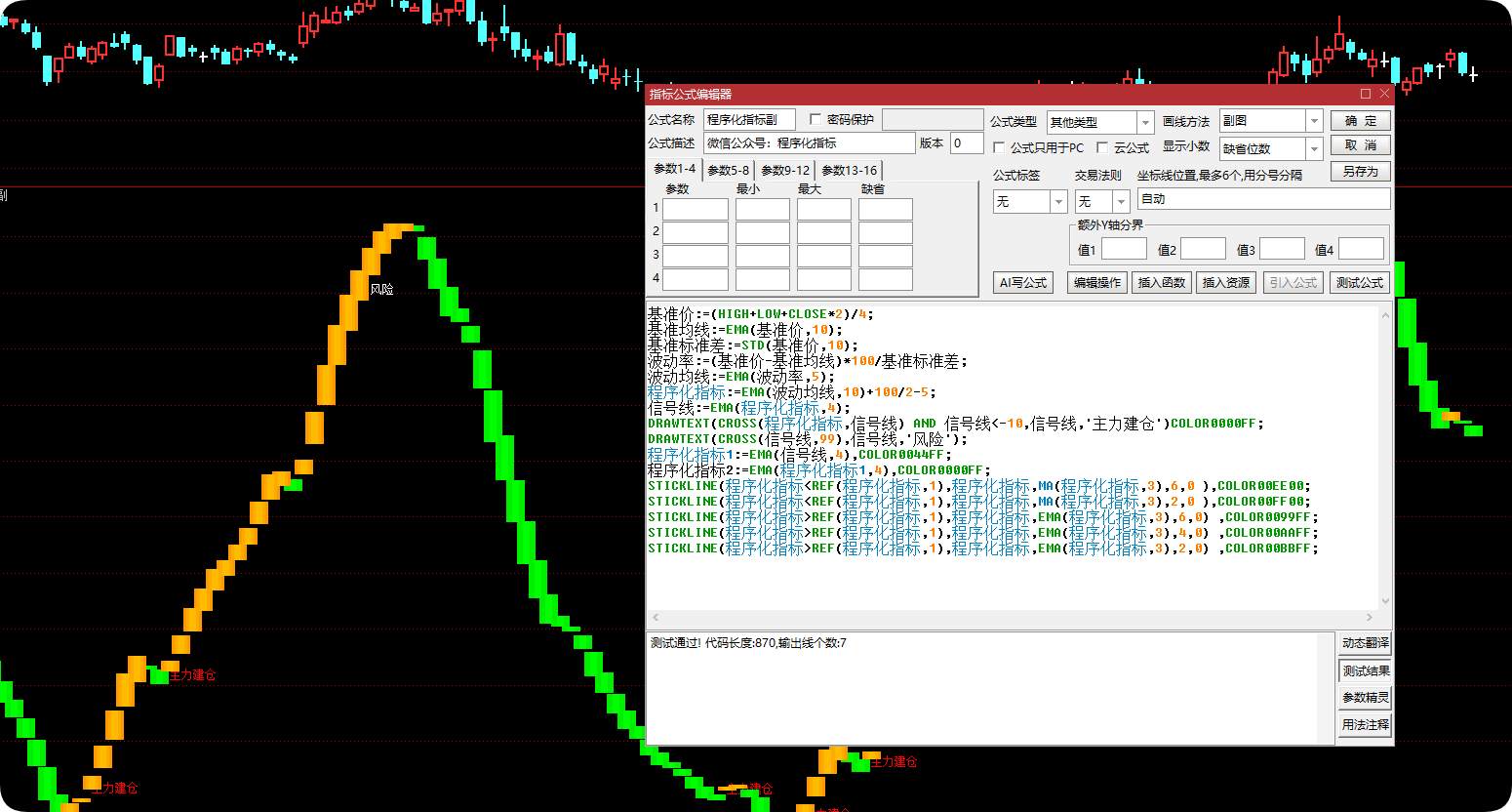Click parameter row 1 name field
Viewport: 1512px width, 812px height.
(x=696, y=209)
